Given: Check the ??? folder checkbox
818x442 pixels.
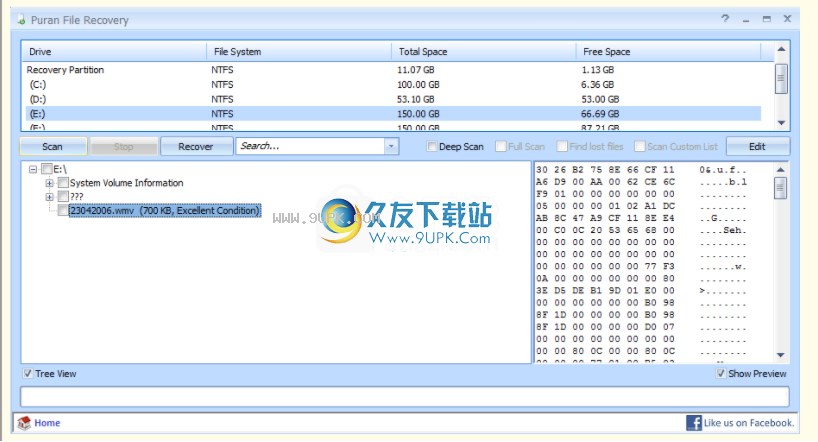Looking at the screenshot, I should click(x=63, y=196).
